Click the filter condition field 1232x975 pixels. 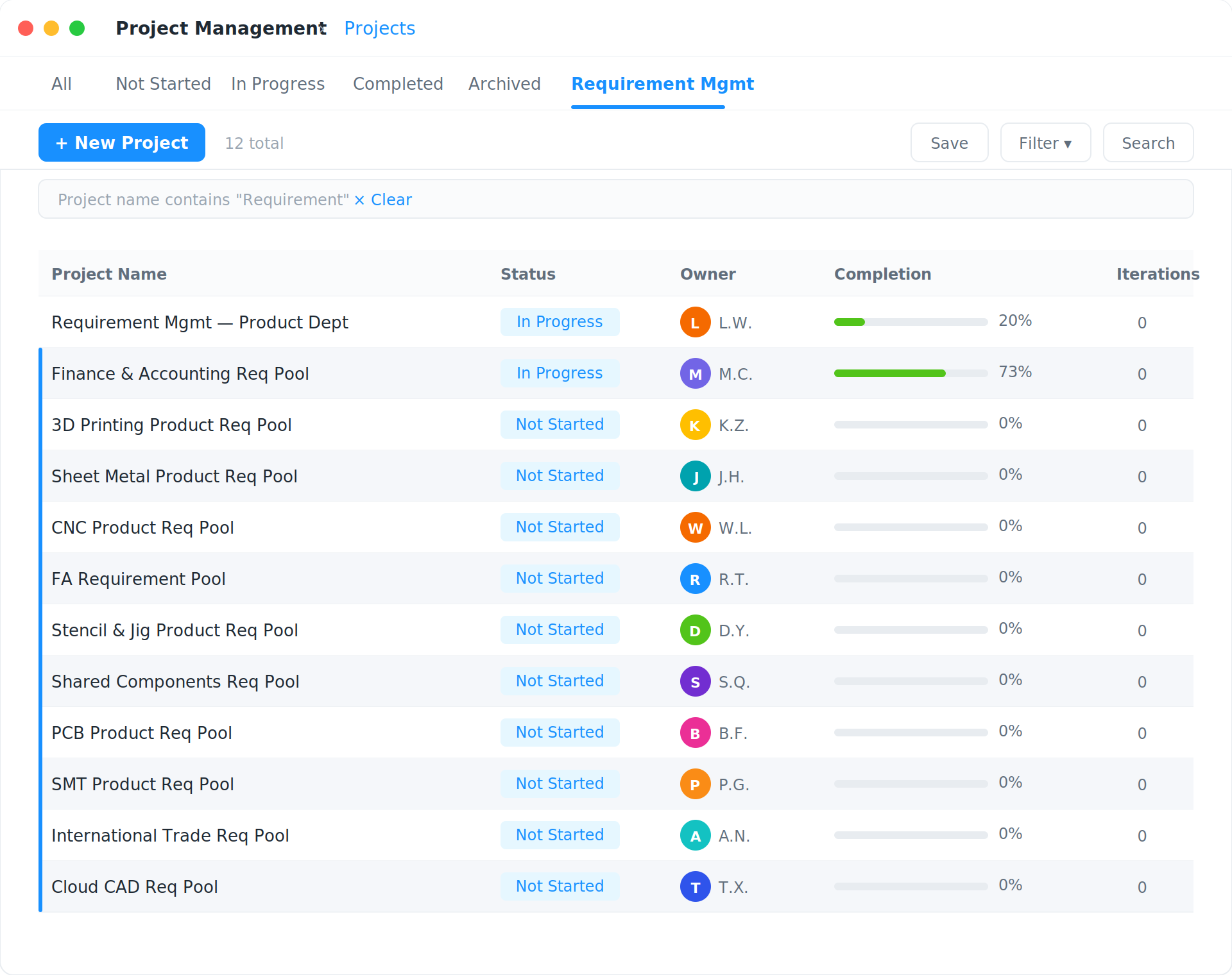[x=616, y=199]
